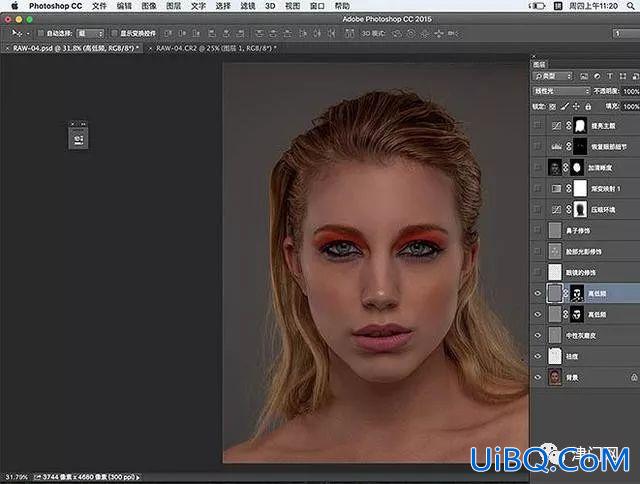640x484 pixels.
Task: Lock image pixels (brush icon)
Action: pyautogui.click(x=564, y=107)
